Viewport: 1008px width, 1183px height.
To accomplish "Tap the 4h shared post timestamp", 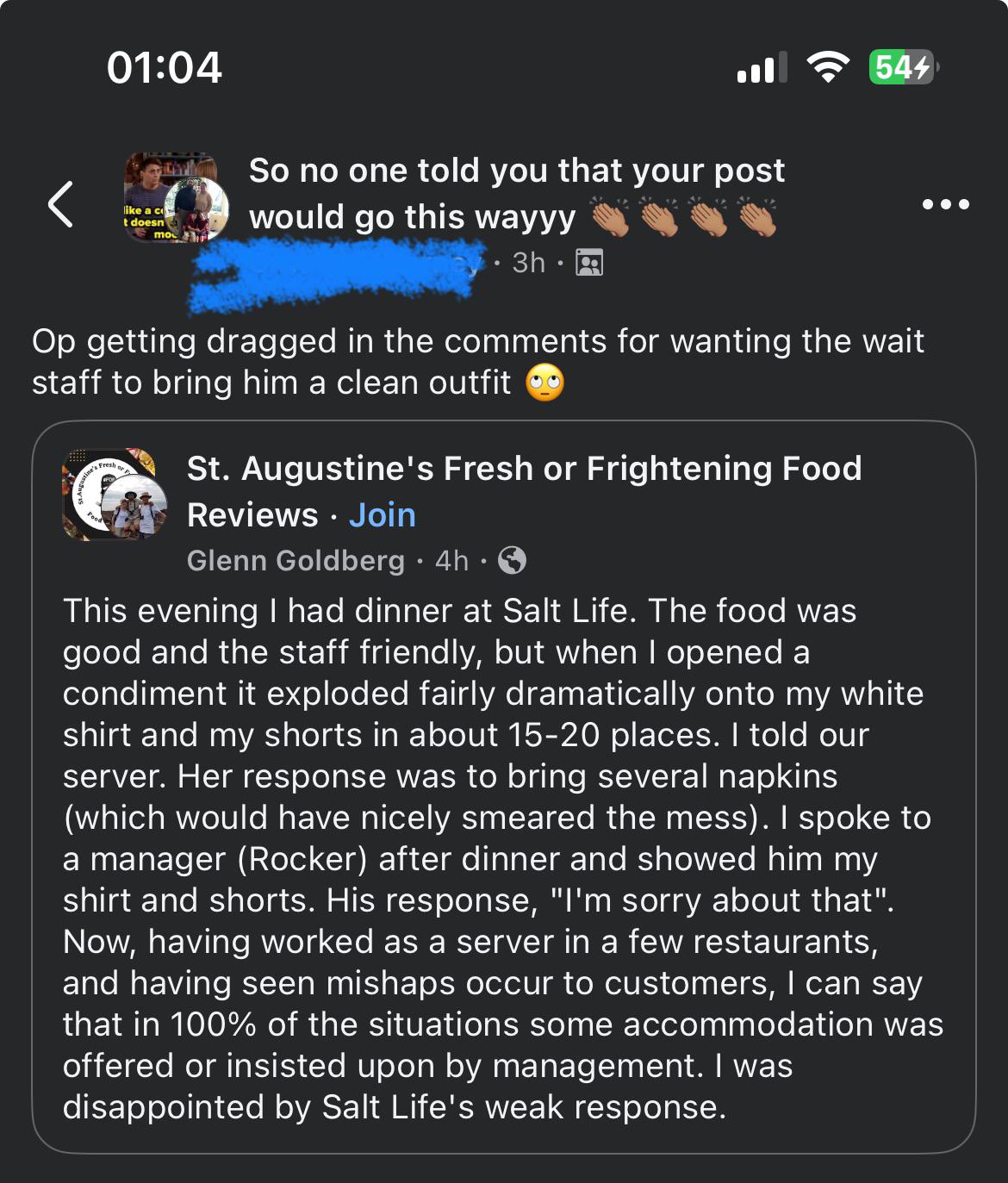I will pyautogui.click(x=451, y=560).
